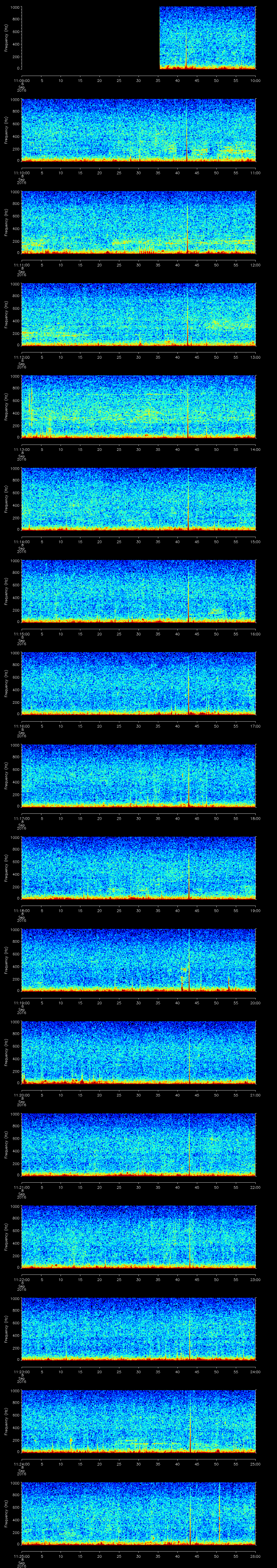This screenshot has height=1568, width=277.
Task: Select the spectrogram row beginning 11:12:00
Action: coord(139,315)
